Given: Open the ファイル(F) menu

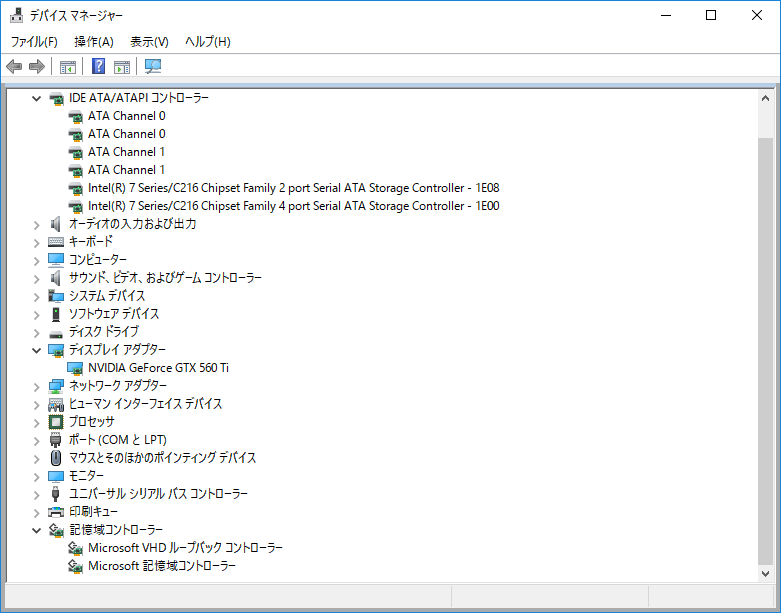Looking at the screenshot, I should coord(34,41).
